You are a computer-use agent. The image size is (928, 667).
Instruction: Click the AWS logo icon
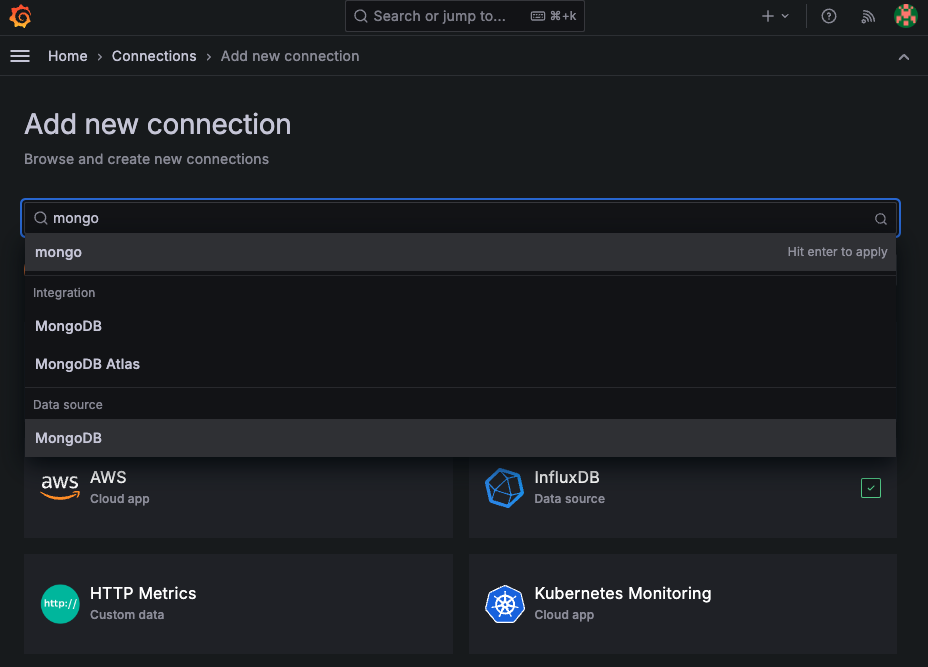pos(60,487)
